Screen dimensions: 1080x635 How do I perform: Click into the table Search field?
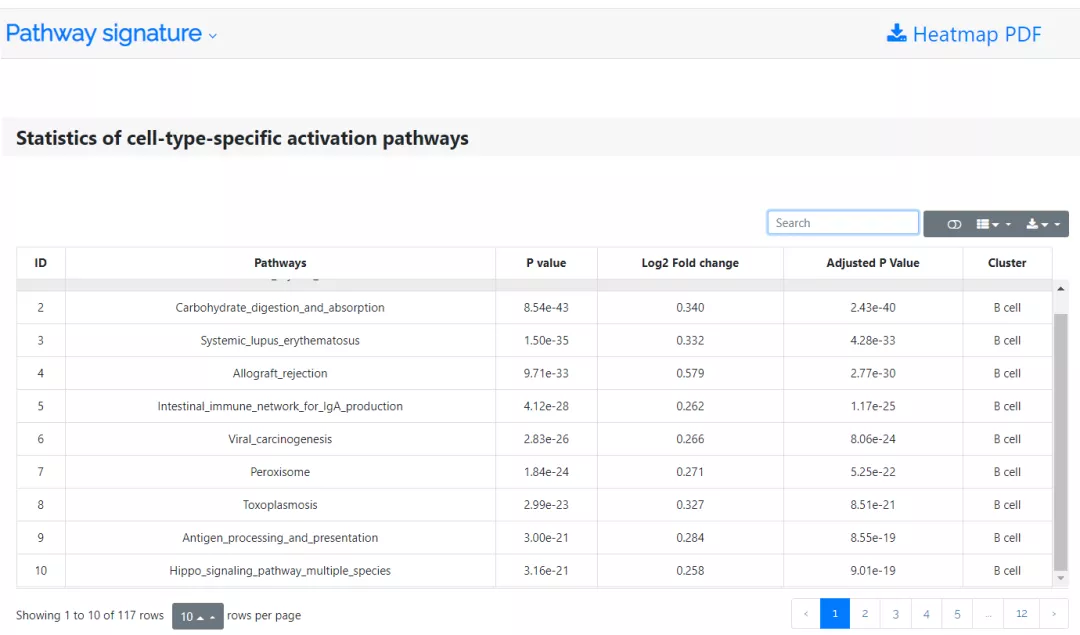842,223
